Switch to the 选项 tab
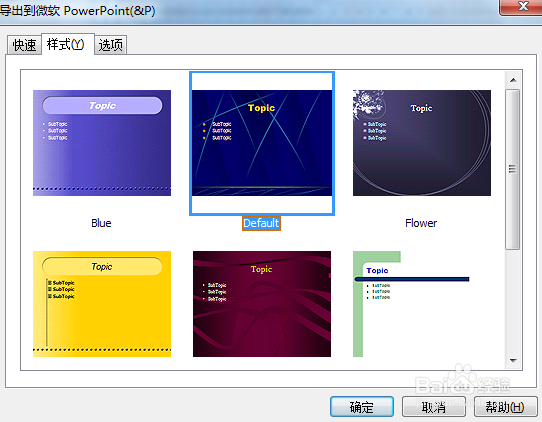The height and width of the screenshot is (422, 542). coord(111,45)
